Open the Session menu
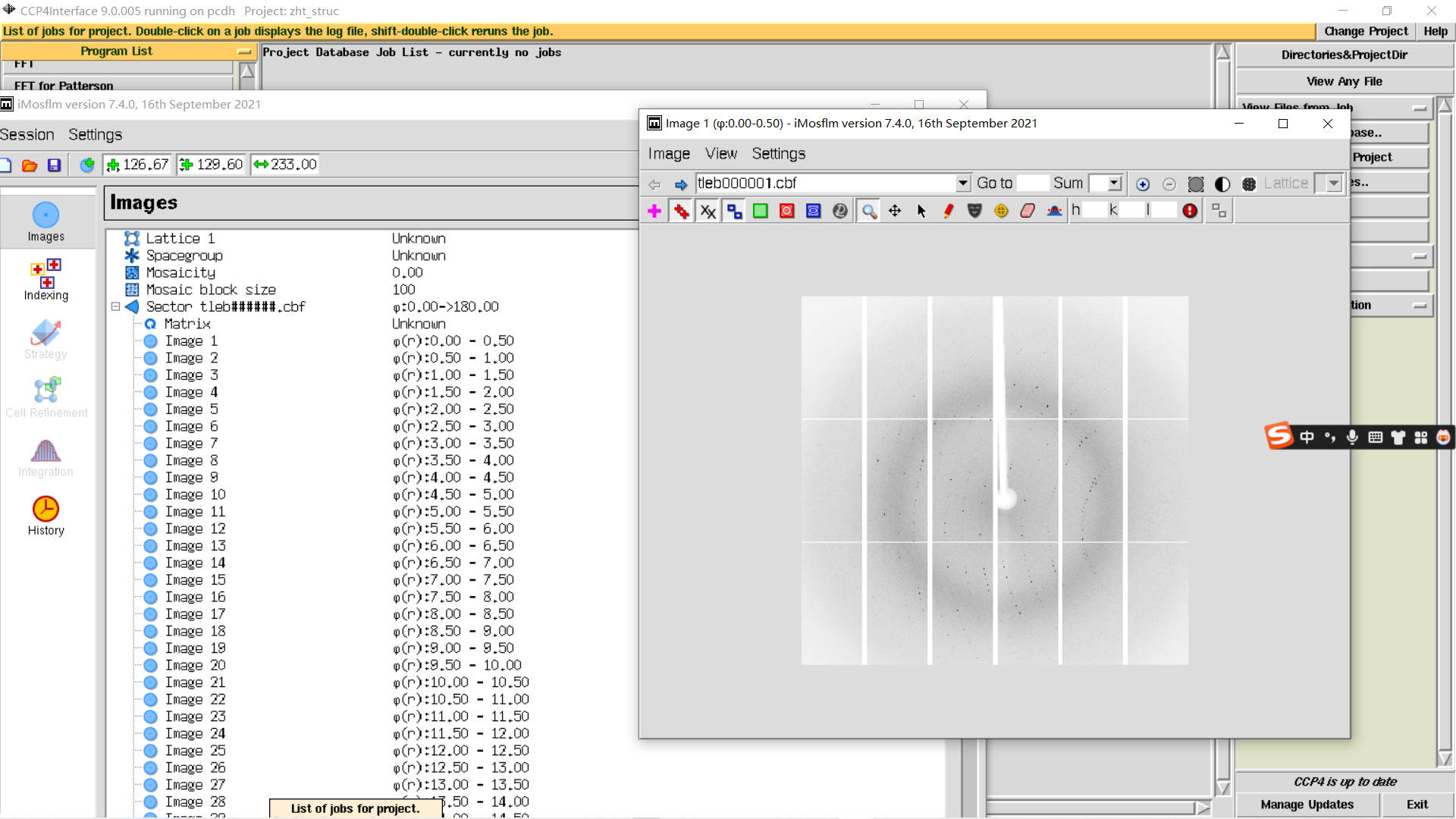Viewport: 1456px width, 819px height. [27, 134]
